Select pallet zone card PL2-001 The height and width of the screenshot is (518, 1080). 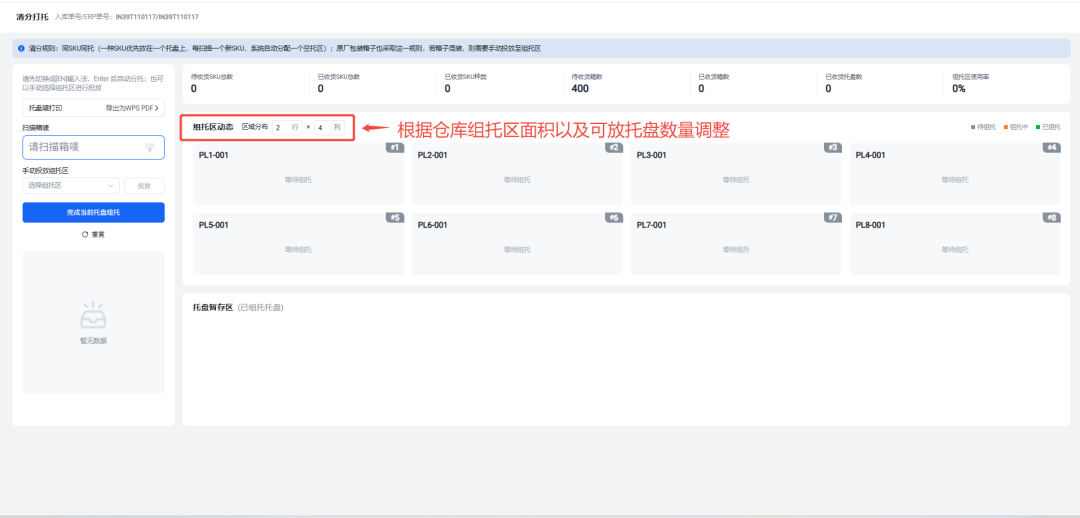pos(517,174)
